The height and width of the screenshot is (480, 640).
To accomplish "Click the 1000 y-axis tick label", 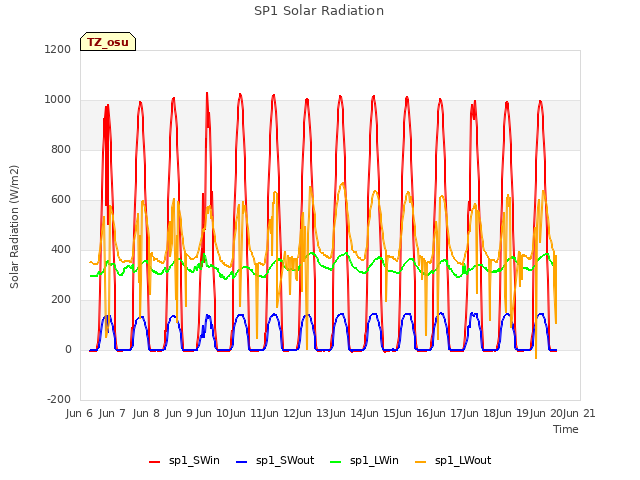I will pos(58,99).
